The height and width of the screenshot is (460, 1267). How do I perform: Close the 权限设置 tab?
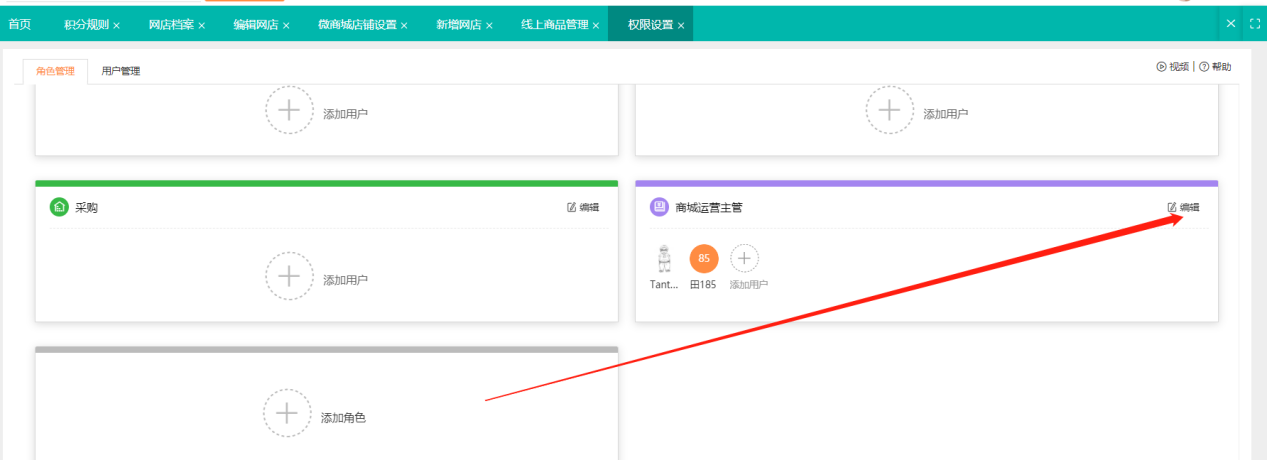click(x=681, y=25)
